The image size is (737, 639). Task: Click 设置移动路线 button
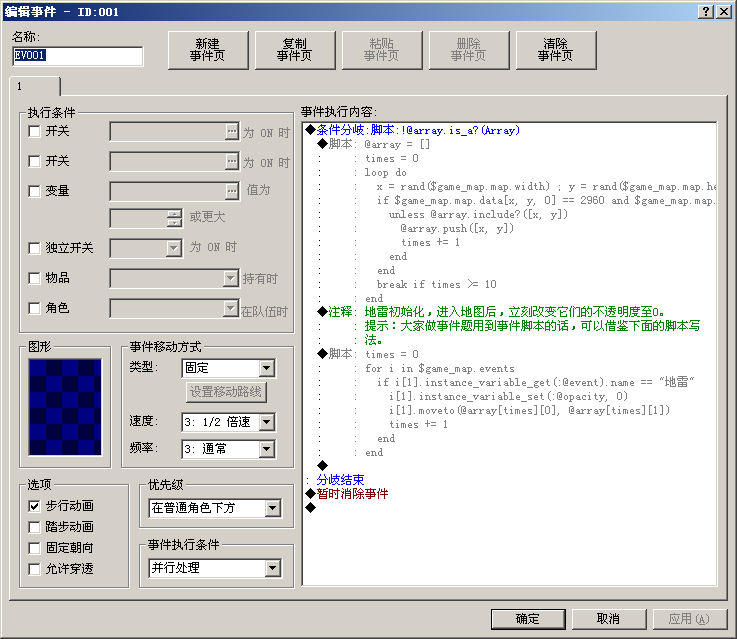pyautogui.click(x=226, y=392)
